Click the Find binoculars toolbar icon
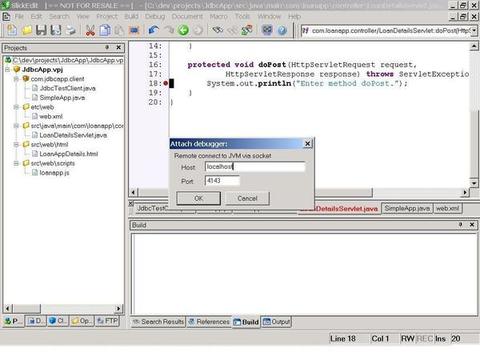Image resolution: width=480 pixels, height=360 pixels. (x=218, y=30)
